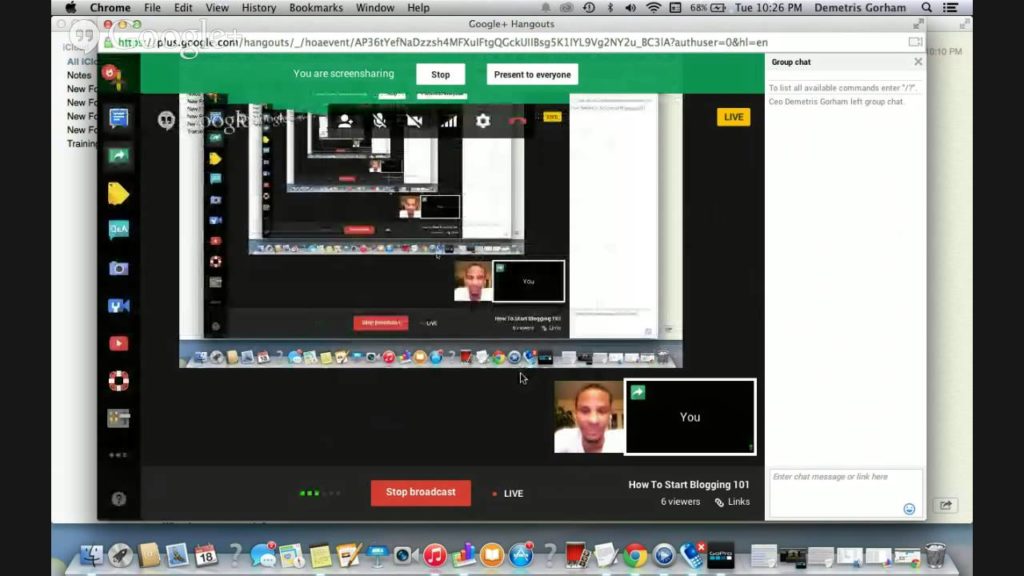Open the emoji smiley picker in chat

(909, 509)
